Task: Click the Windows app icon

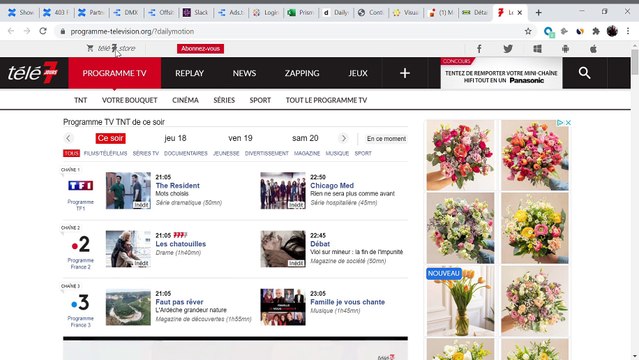Action: coord(538,49)
